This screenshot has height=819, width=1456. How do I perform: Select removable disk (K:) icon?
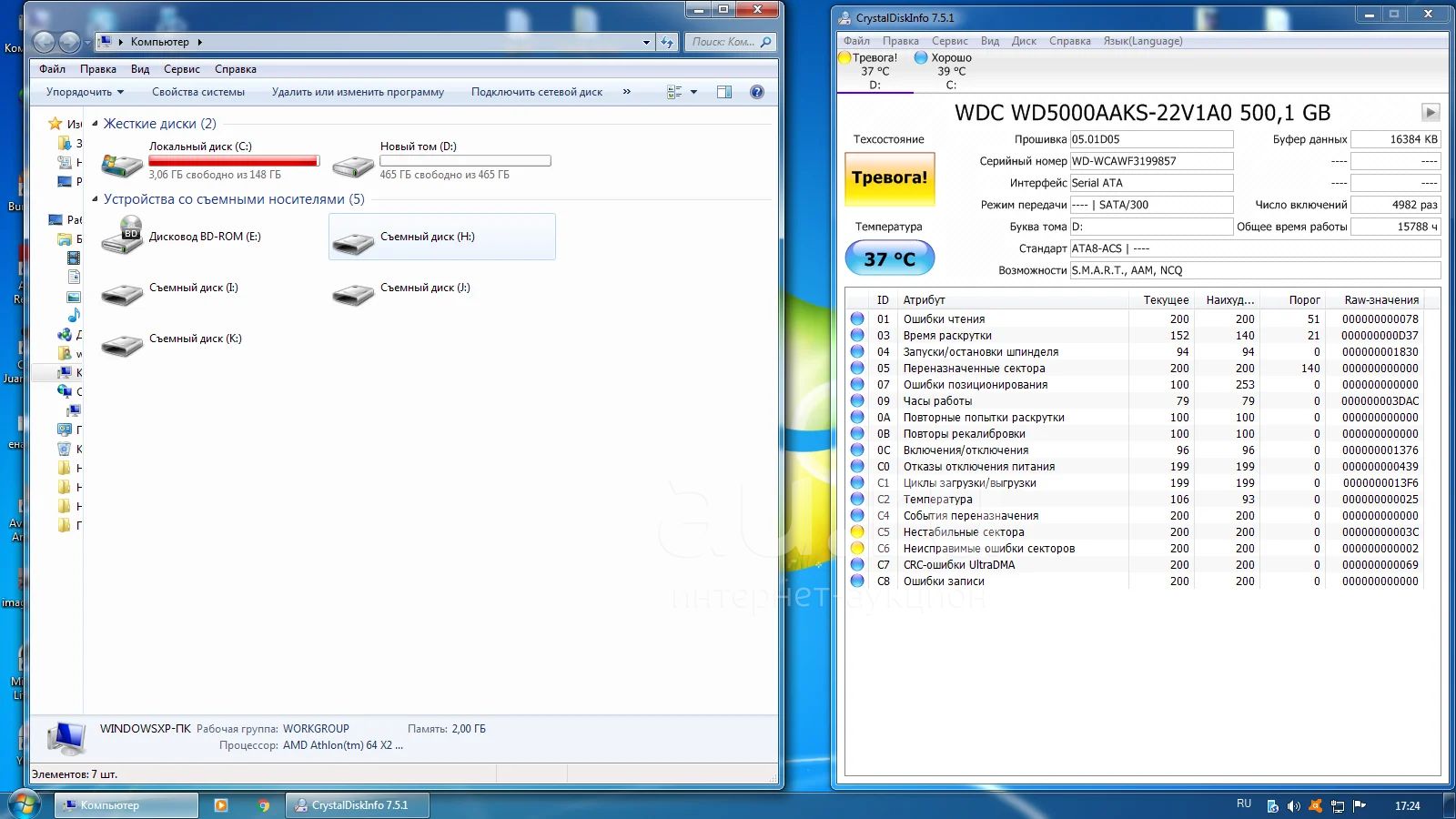(x=122, y=344)
